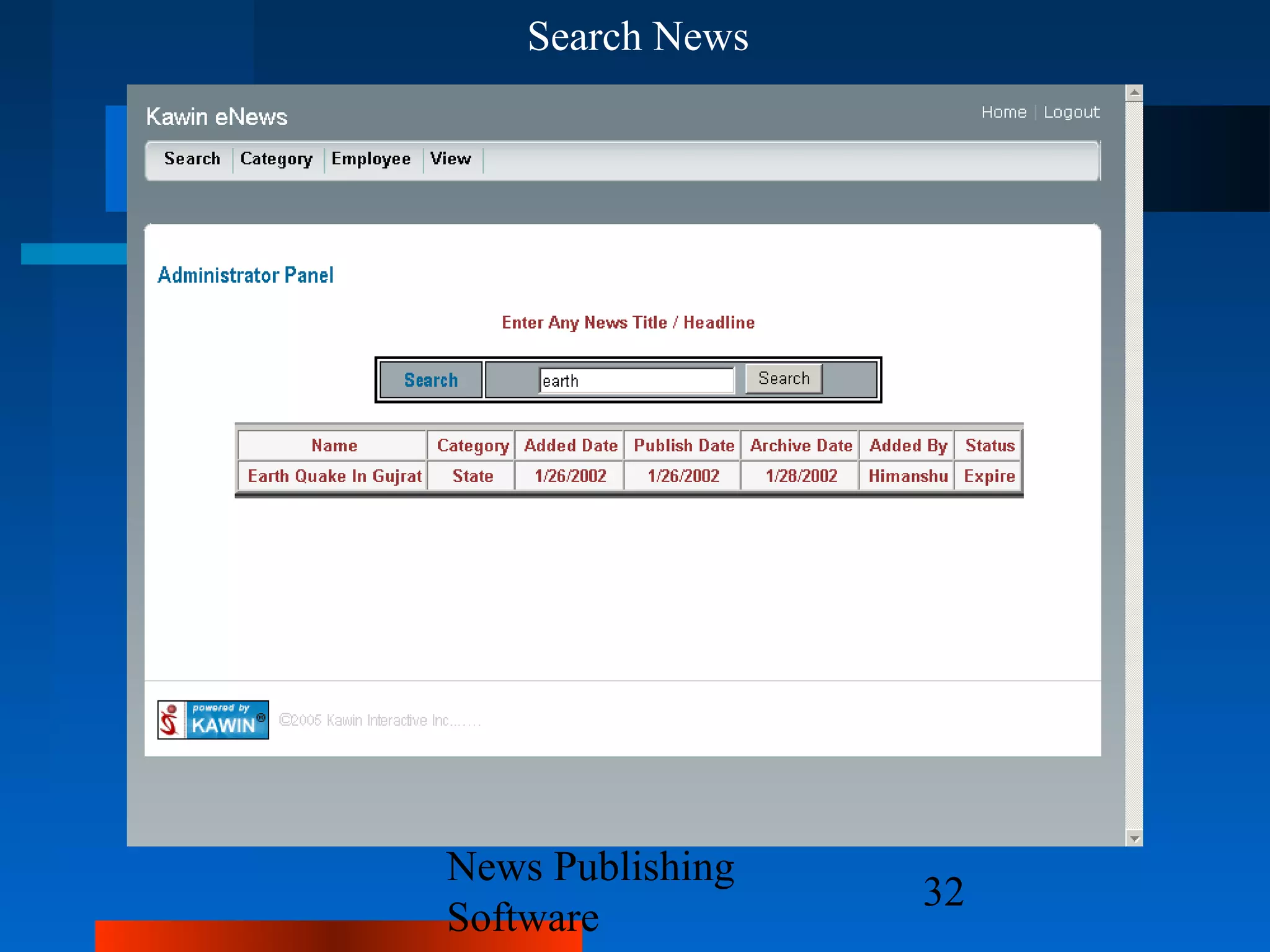
Task: Click the Logout link
Action: pos(1072,112)
